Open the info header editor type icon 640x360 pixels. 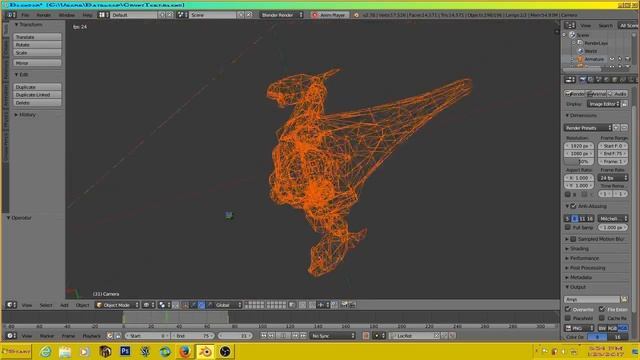10,15
